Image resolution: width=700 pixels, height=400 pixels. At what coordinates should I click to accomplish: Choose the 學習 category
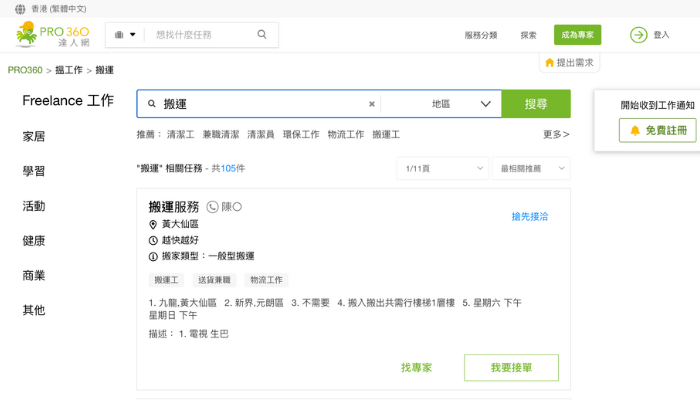[34, 171]
